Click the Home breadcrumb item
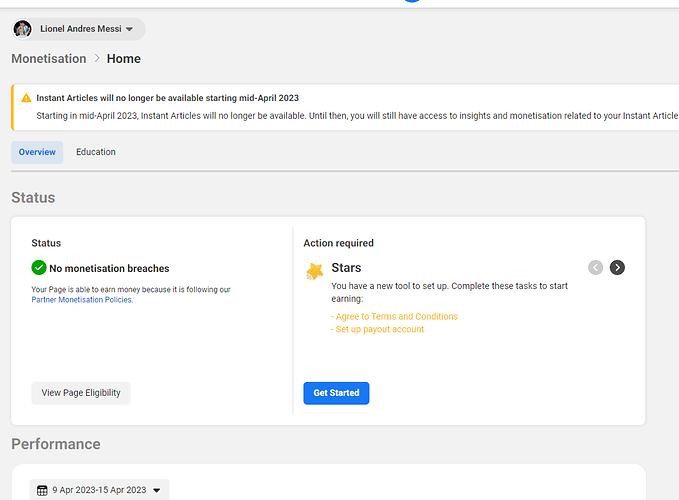This screenshot has width=679, height=500. click(123, 58)
